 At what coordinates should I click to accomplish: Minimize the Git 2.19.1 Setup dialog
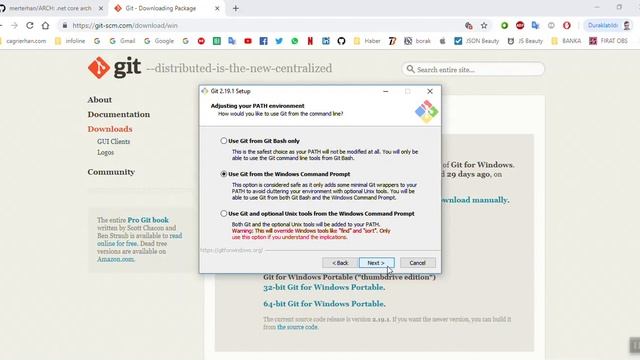[386, 91]
